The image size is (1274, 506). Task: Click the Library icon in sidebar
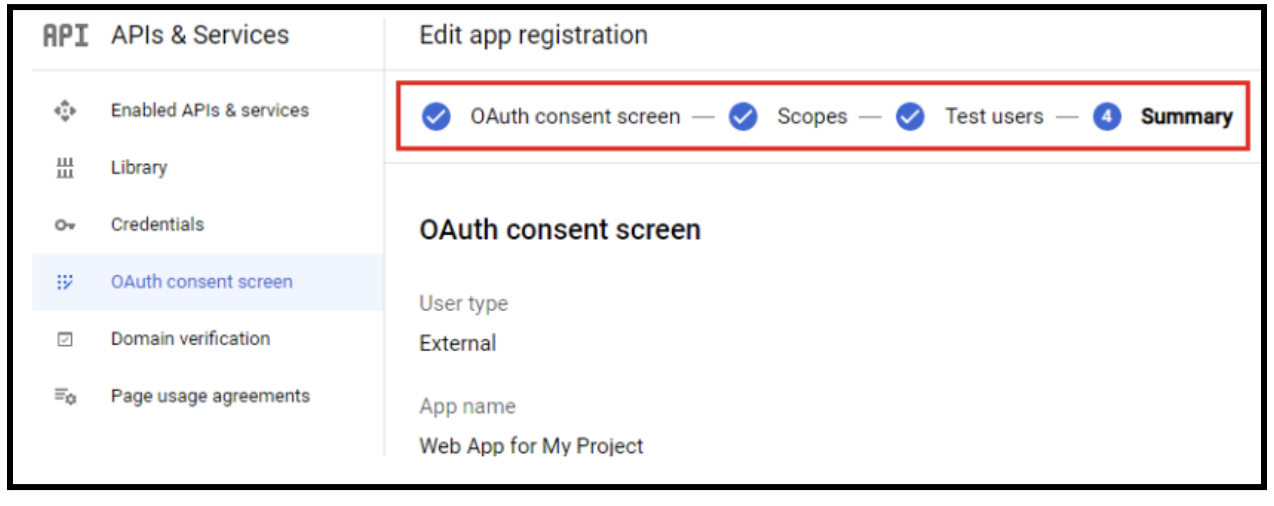pos(65,168)
